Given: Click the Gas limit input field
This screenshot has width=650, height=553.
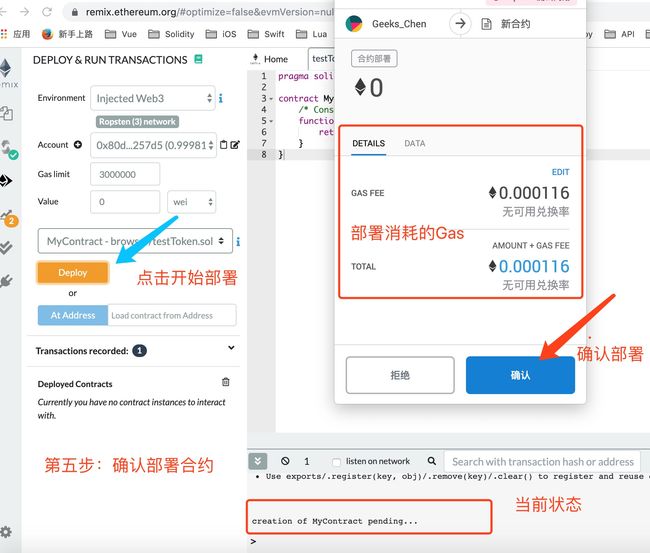Looking at the screenshot, I should click(125, 174).
